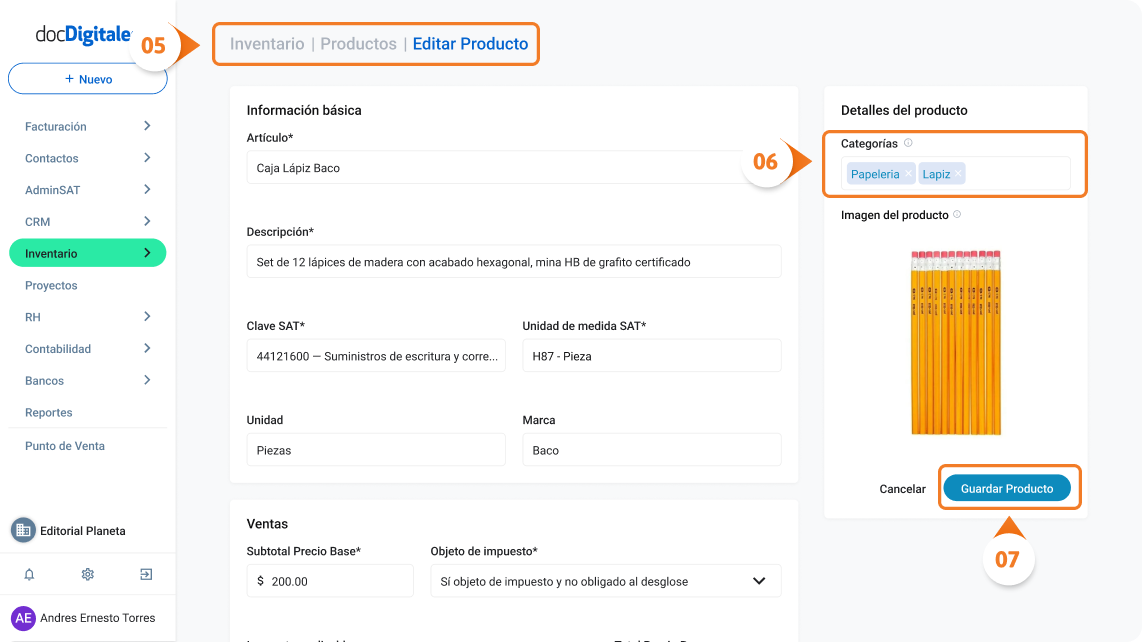Expand the Inventario menu chevron
This screenshot has width=1142, height=642.
[147, 253]
